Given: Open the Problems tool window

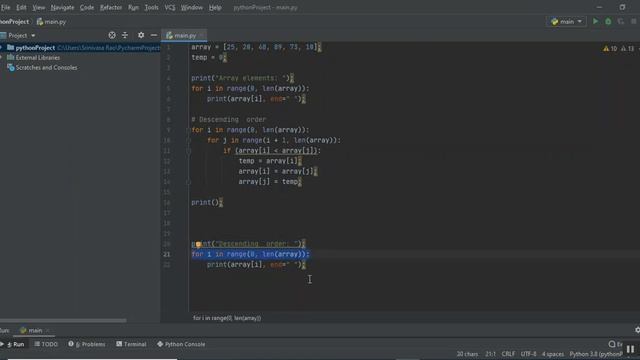Looking at the screenshot, I should [x=87, y=344].
